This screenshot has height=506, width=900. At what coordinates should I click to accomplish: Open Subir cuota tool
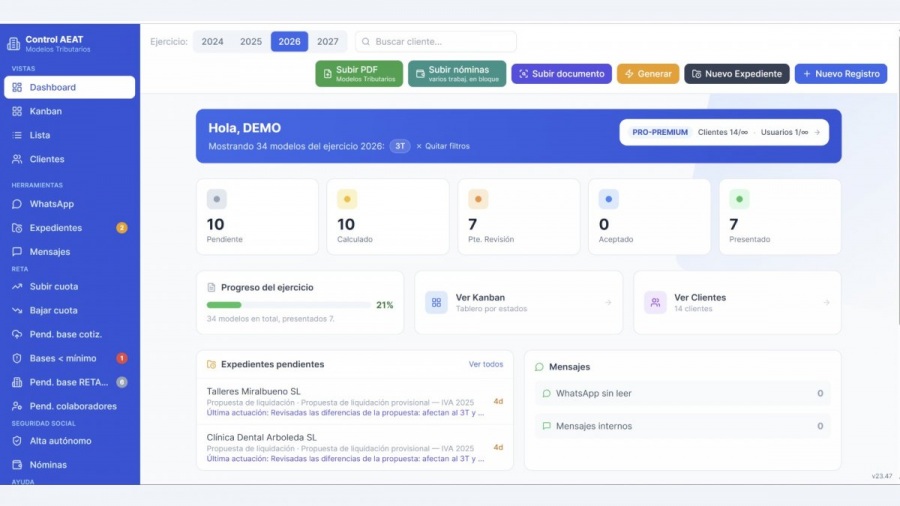pyautogui.click(x=69, y=286)
